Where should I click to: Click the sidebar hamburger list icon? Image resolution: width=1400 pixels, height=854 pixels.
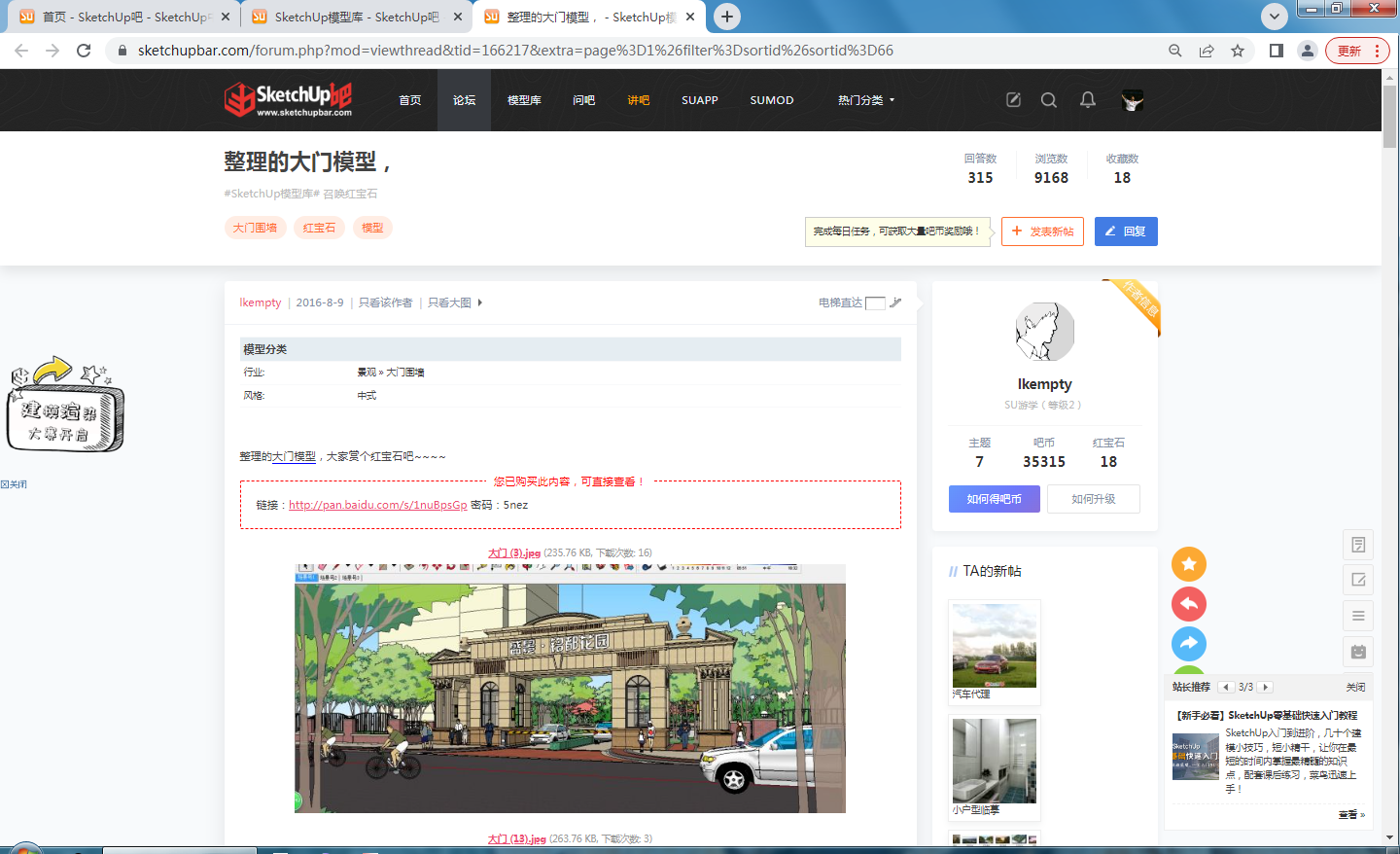click(x=1358, y=616)
